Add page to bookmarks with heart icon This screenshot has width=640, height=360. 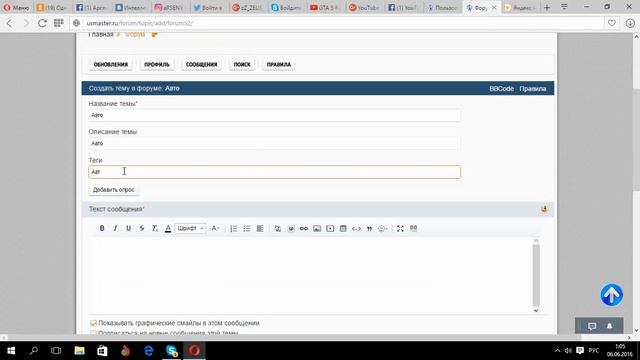pos(611,23)
